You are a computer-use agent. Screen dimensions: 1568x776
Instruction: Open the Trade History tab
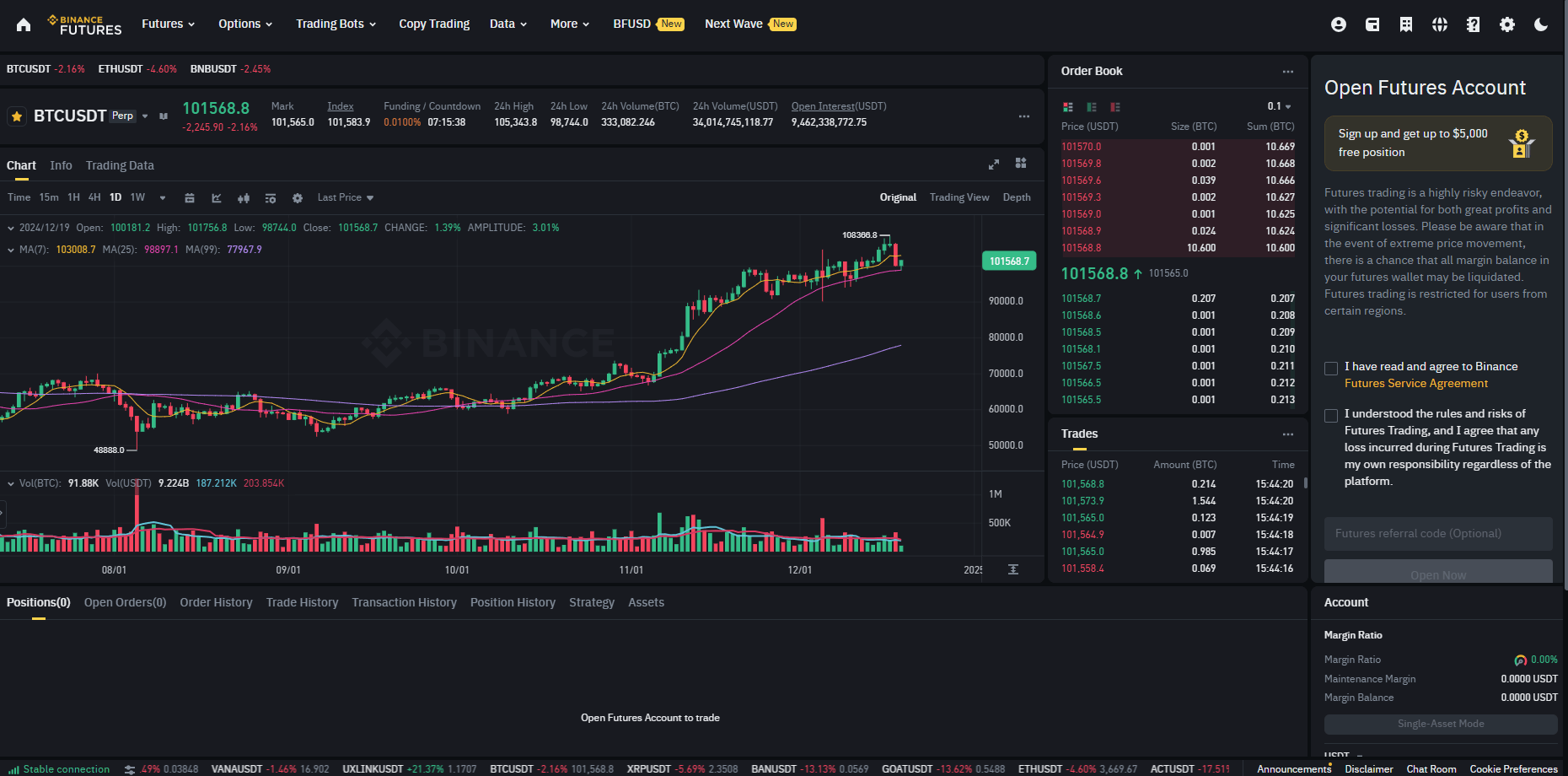click(x=302, y=602)
